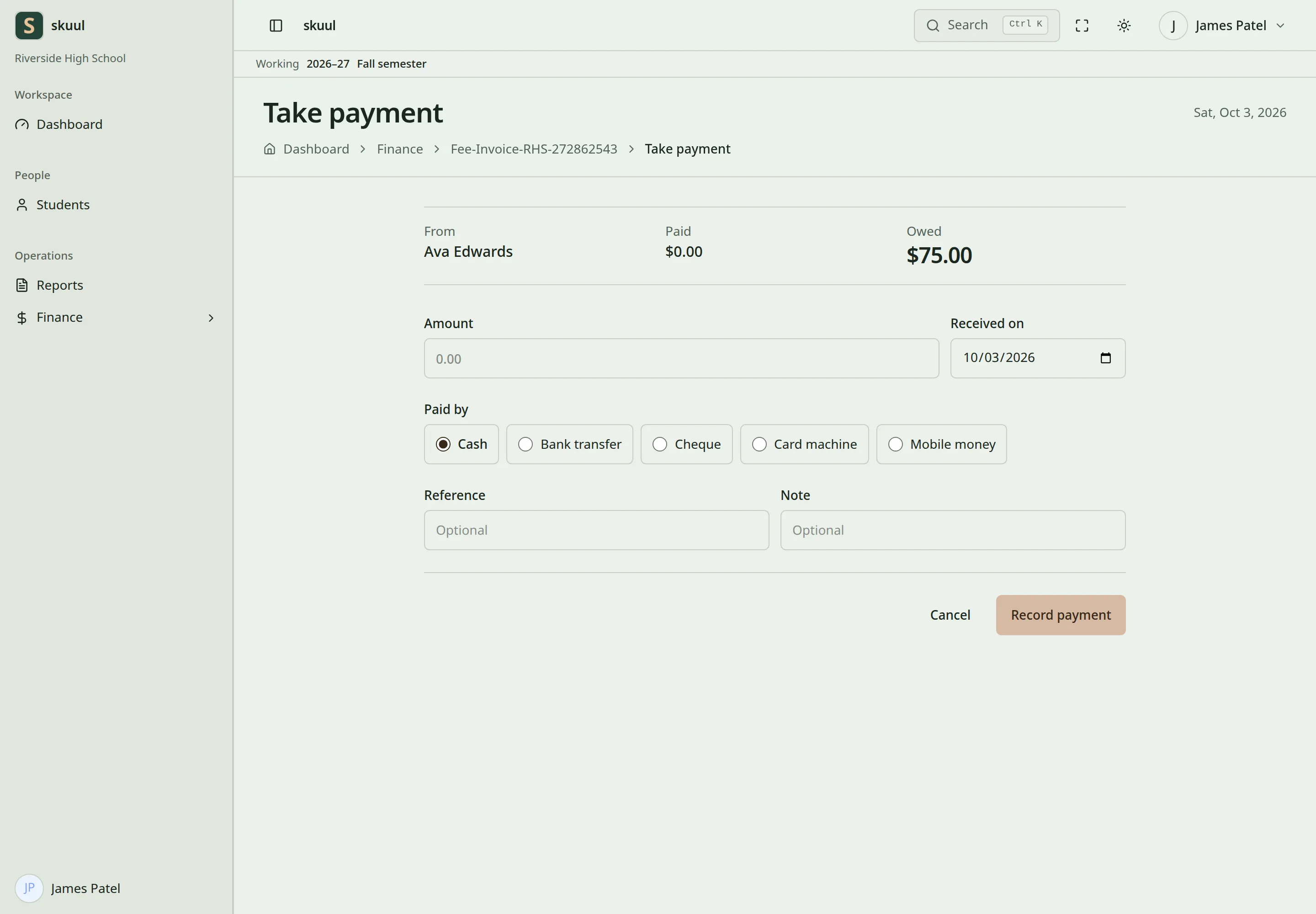Select Card machine payment method

(x=805, y=444)
